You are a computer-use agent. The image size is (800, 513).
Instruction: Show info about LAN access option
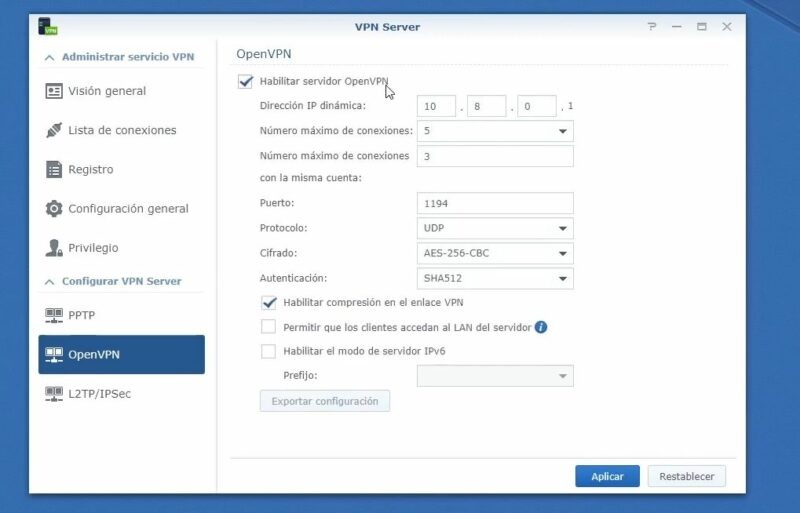coord(541,327)
